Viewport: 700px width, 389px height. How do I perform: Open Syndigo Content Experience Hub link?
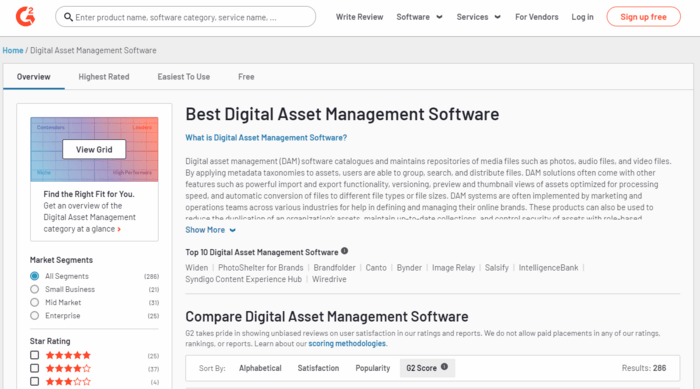pos(243,279)
